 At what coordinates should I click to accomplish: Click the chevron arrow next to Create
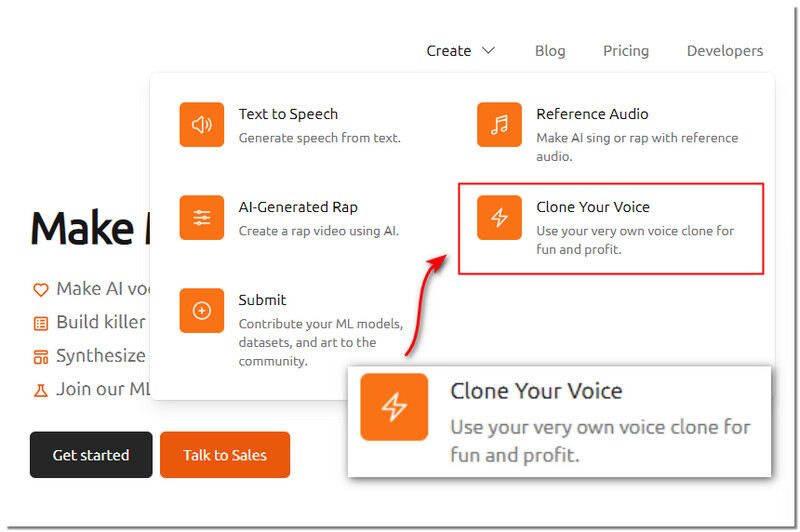coord(488,51)
